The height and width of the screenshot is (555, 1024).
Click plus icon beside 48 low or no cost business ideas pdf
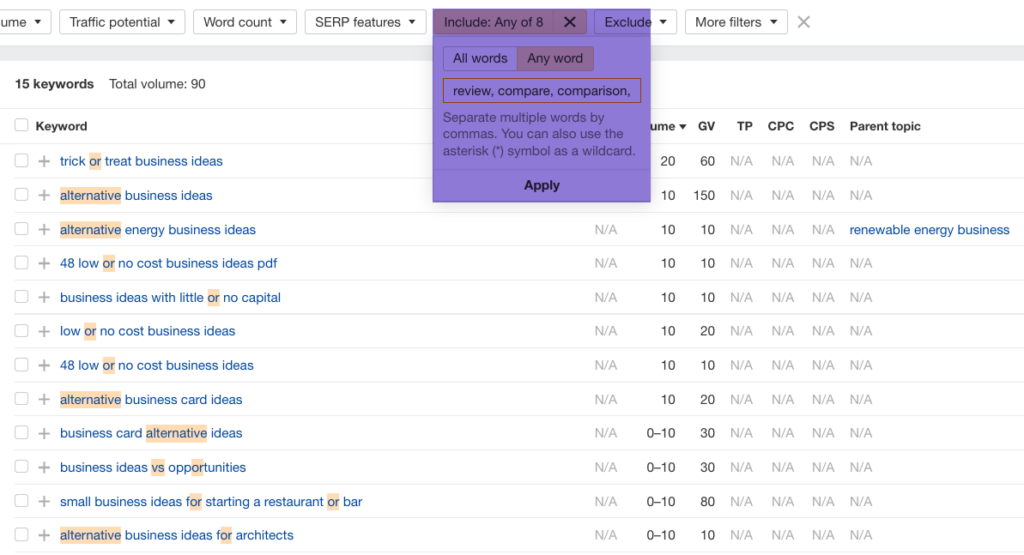44,264
